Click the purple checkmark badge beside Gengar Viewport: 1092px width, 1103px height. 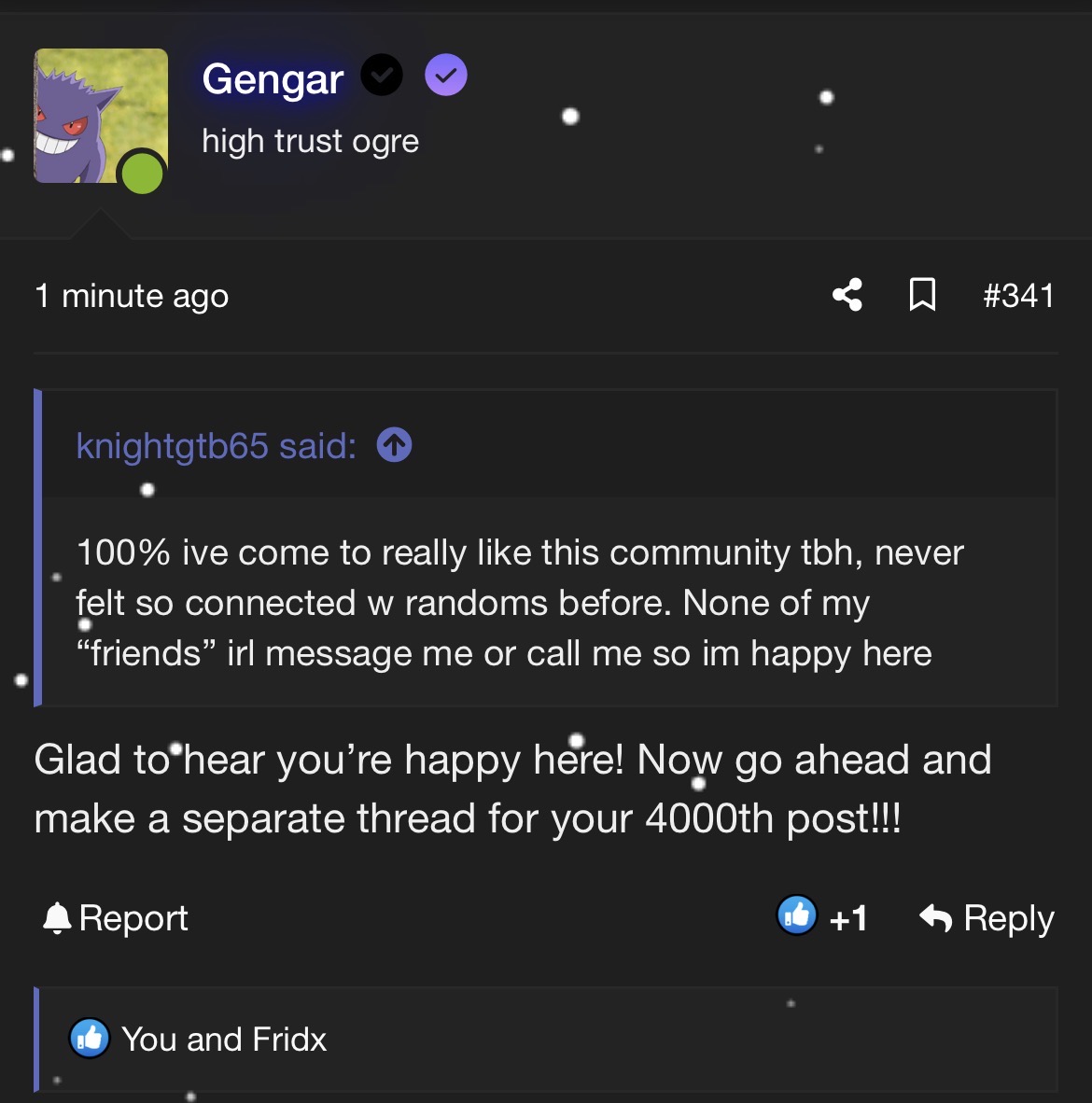coord(446,76)
